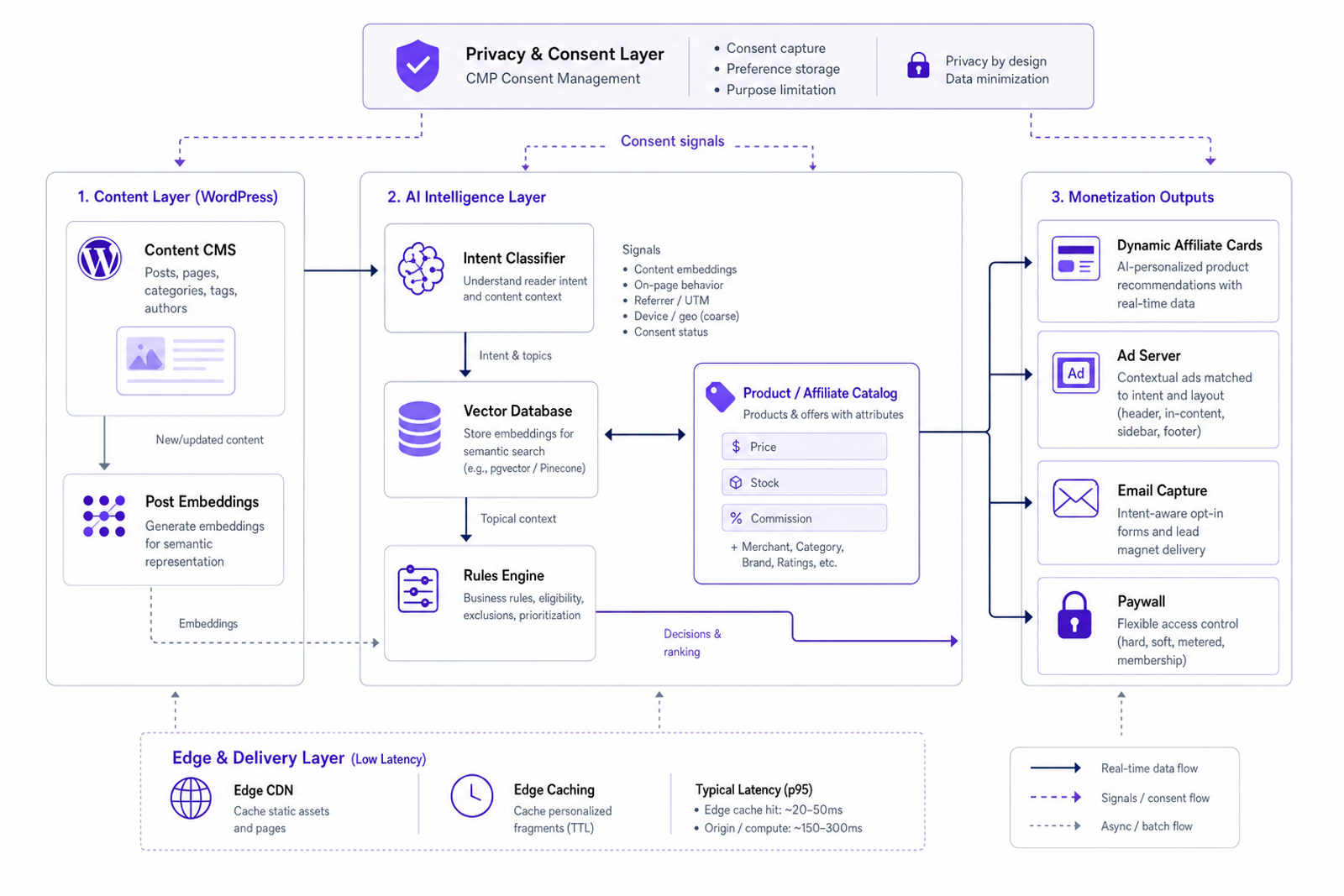Click 'Edge cache hit: ~20–50ms' text

[x=773, y=810]
